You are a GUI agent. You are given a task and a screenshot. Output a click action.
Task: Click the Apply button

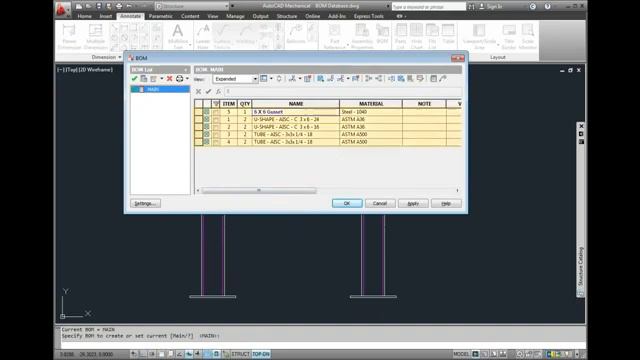[413, 203]
